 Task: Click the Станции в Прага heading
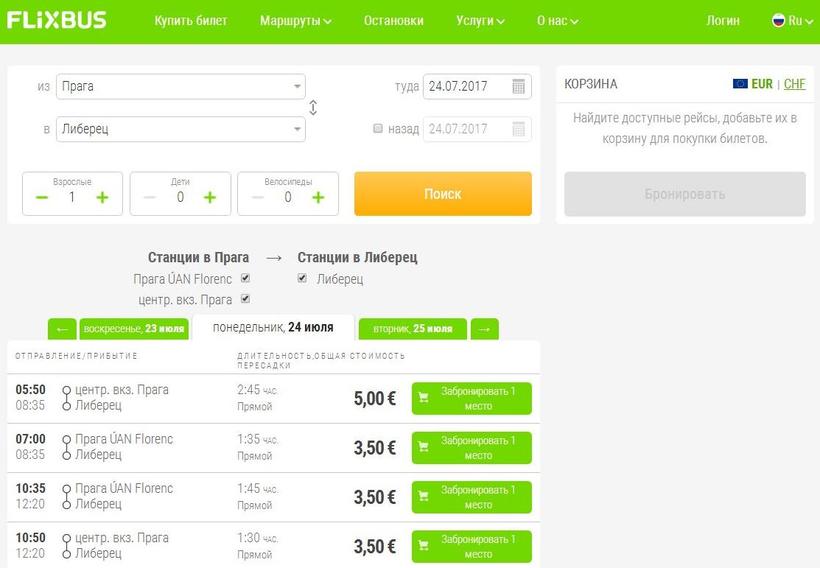point(198,257)
